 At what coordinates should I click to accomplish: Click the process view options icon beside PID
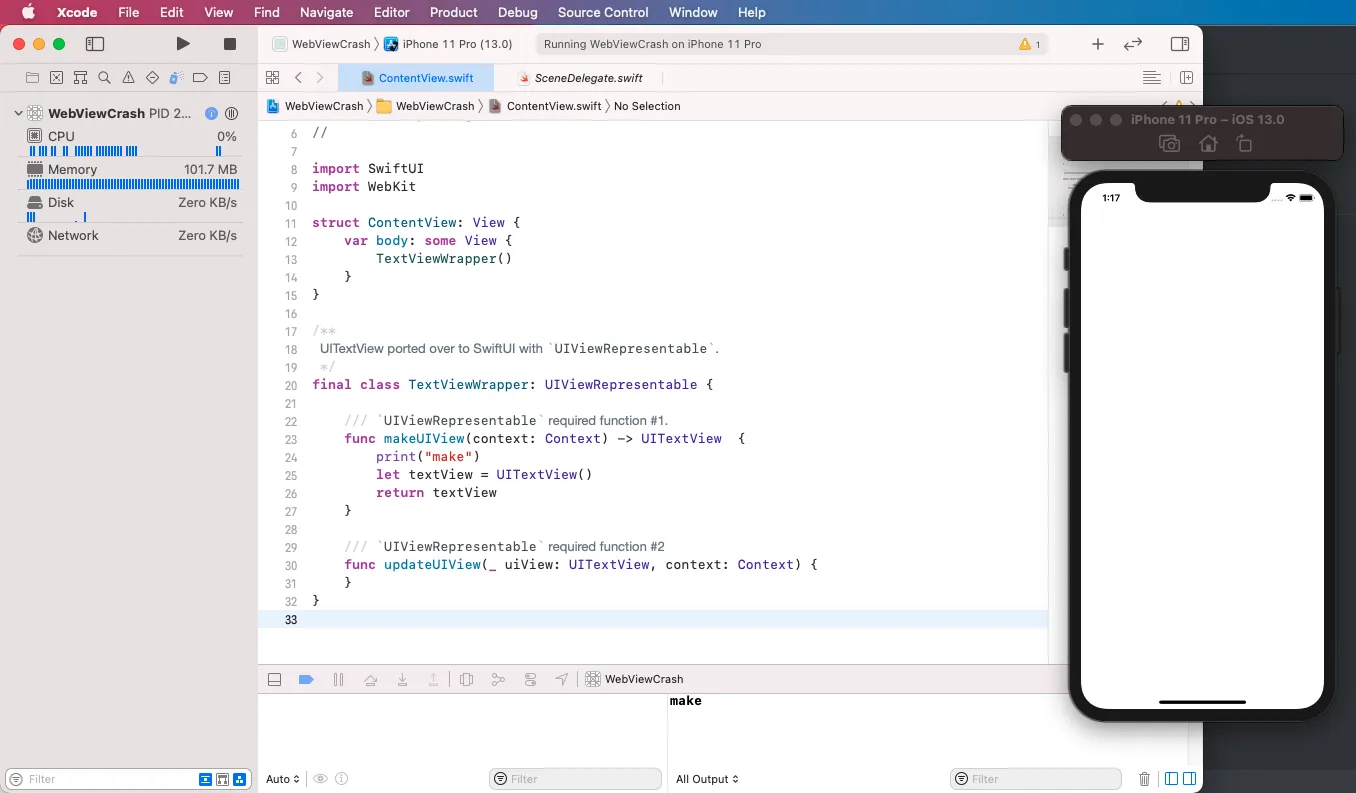(x=231, y=113)
